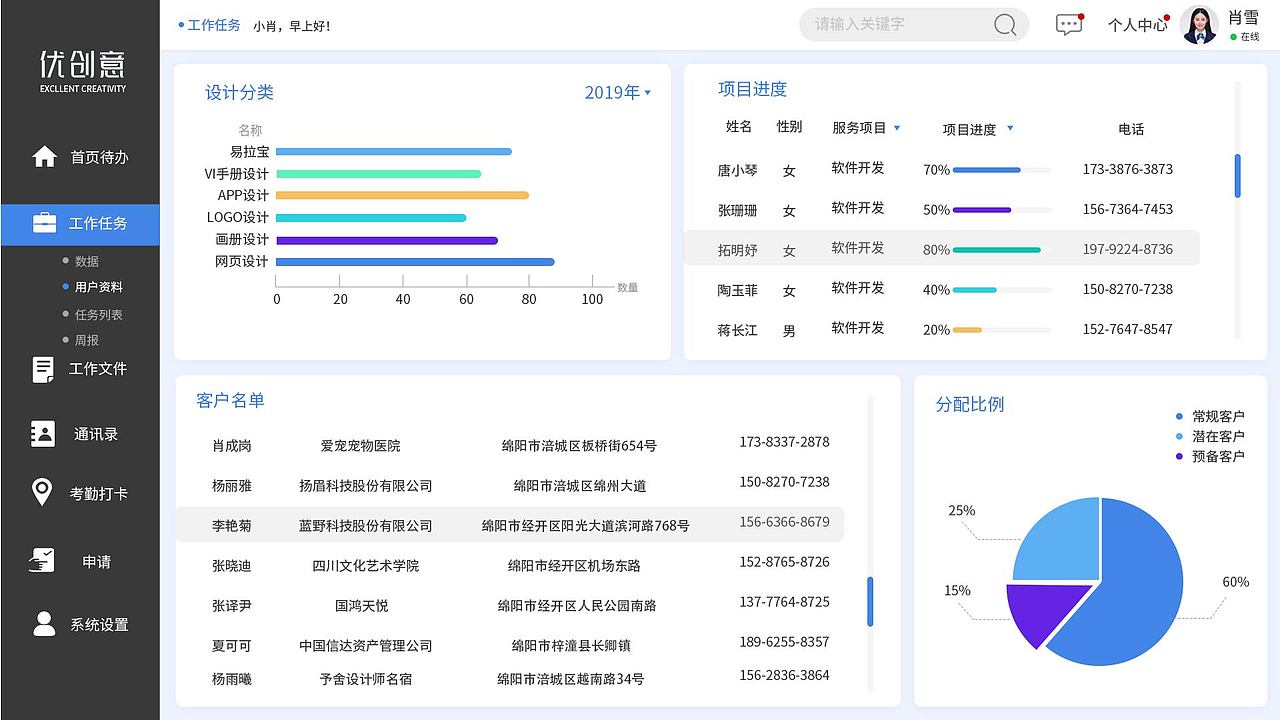The image size is (1280, 720).
Task: Click the contacts icon for 通讯录
Action: point(43,434)
